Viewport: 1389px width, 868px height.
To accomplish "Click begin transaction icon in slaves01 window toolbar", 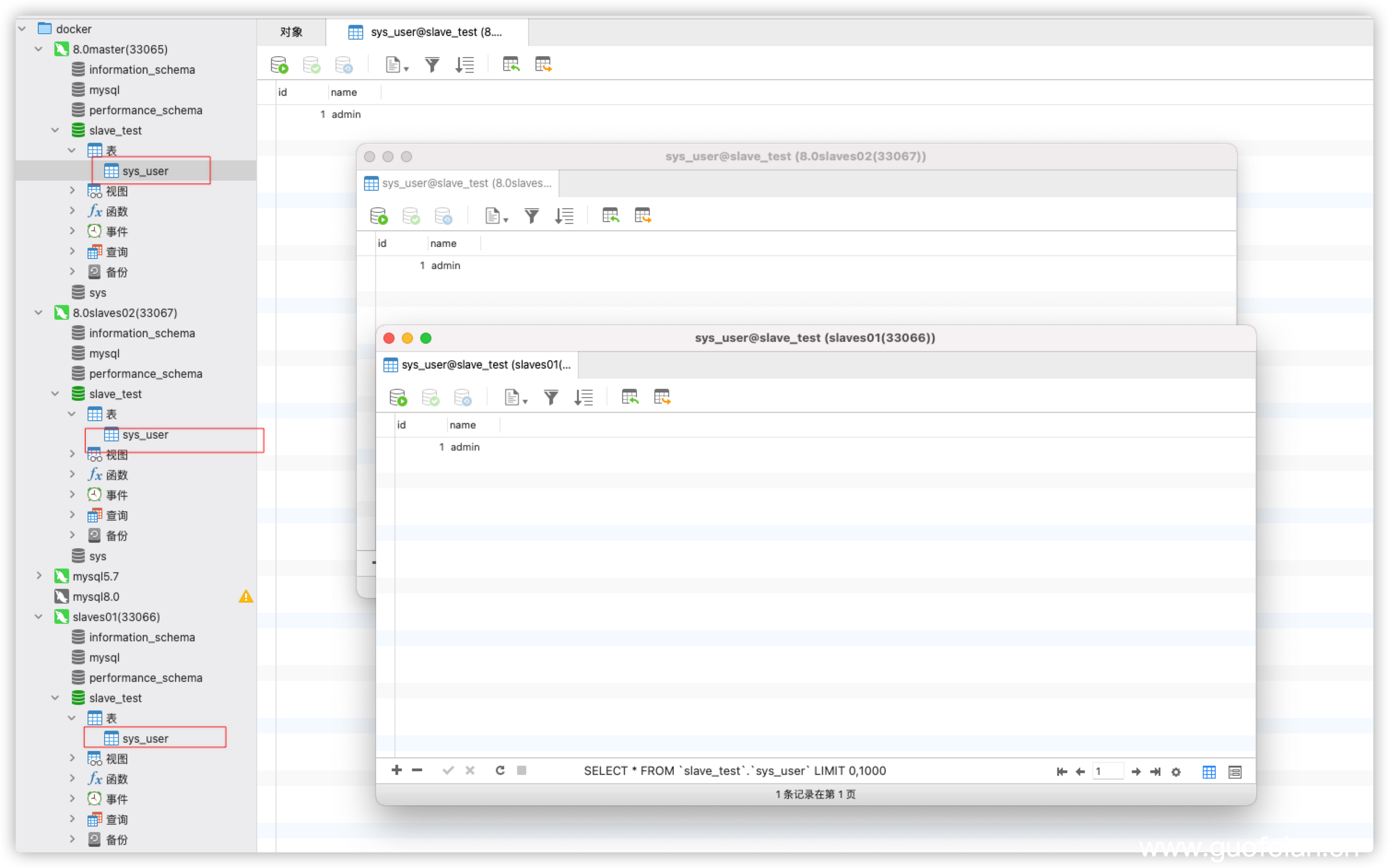I will point(398,397).
